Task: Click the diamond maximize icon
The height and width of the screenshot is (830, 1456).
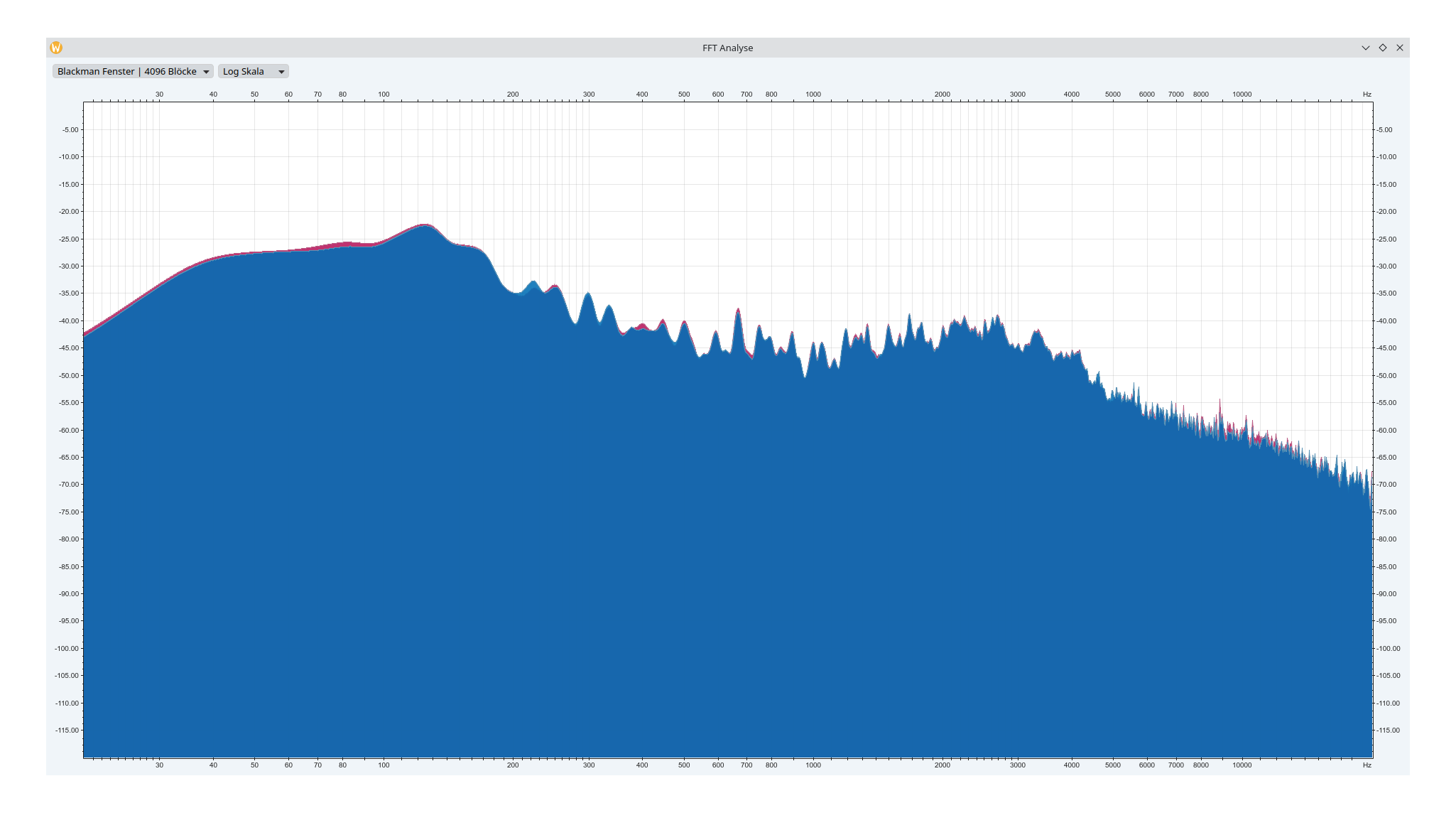Action: click(x=1383, y=48)
